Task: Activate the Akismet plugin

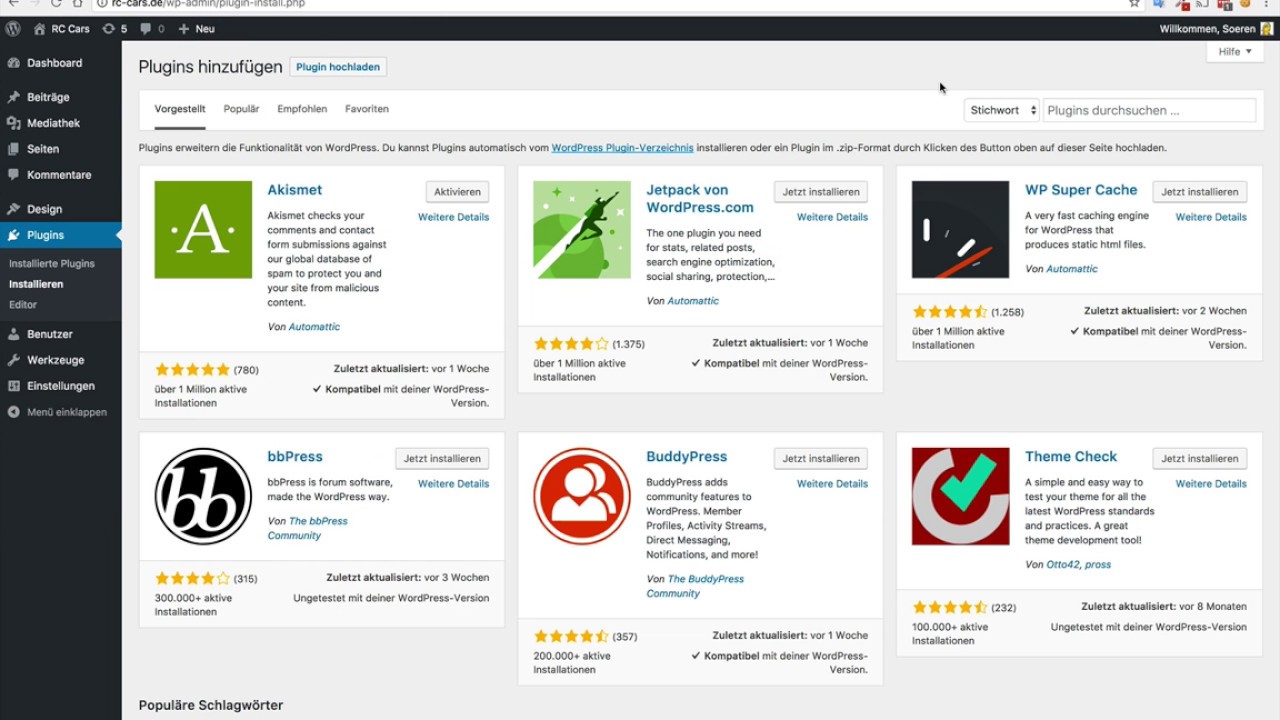Action: [457, 192]
